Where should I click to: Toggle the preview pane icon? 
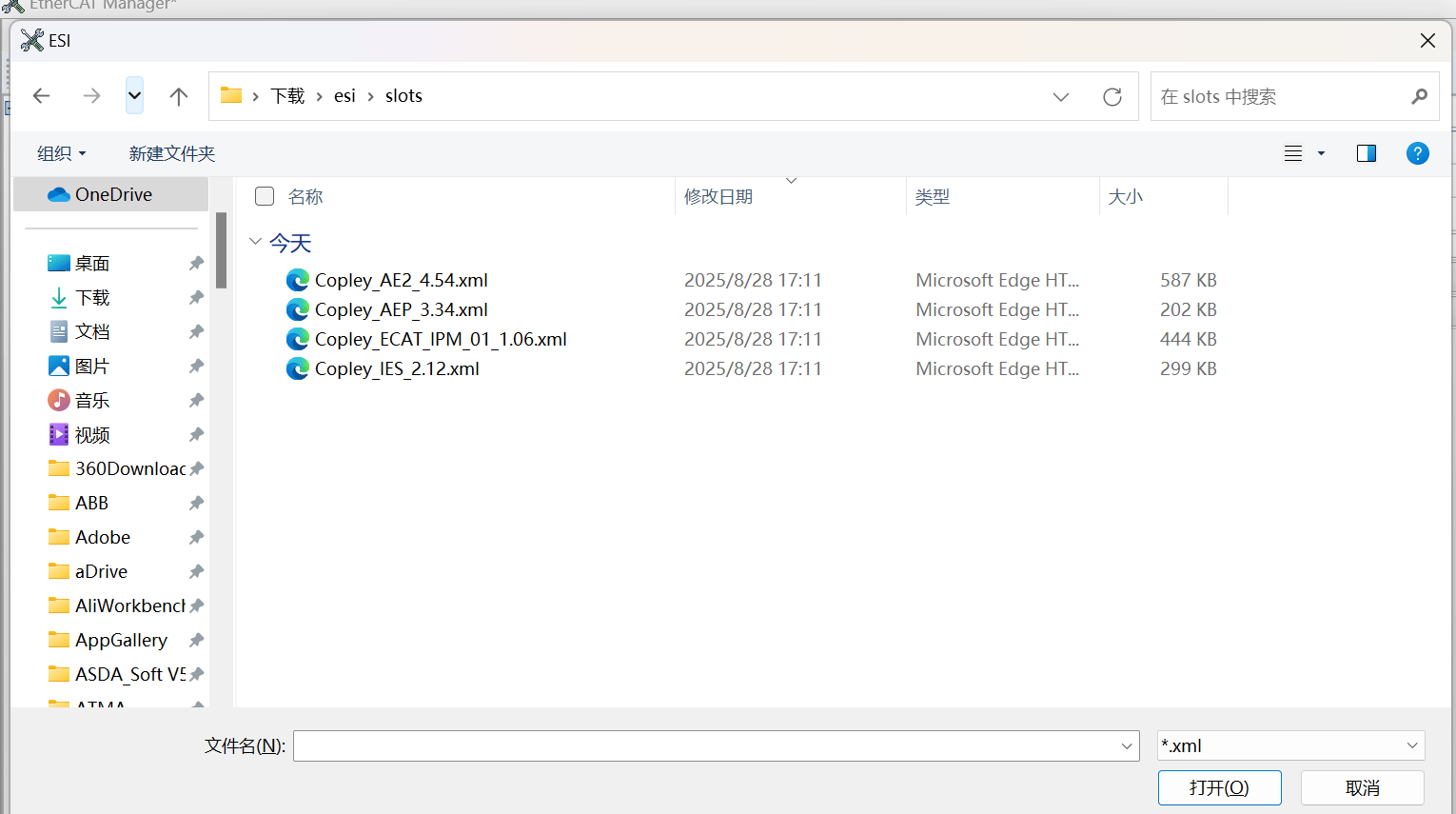tap(1367, 153)
